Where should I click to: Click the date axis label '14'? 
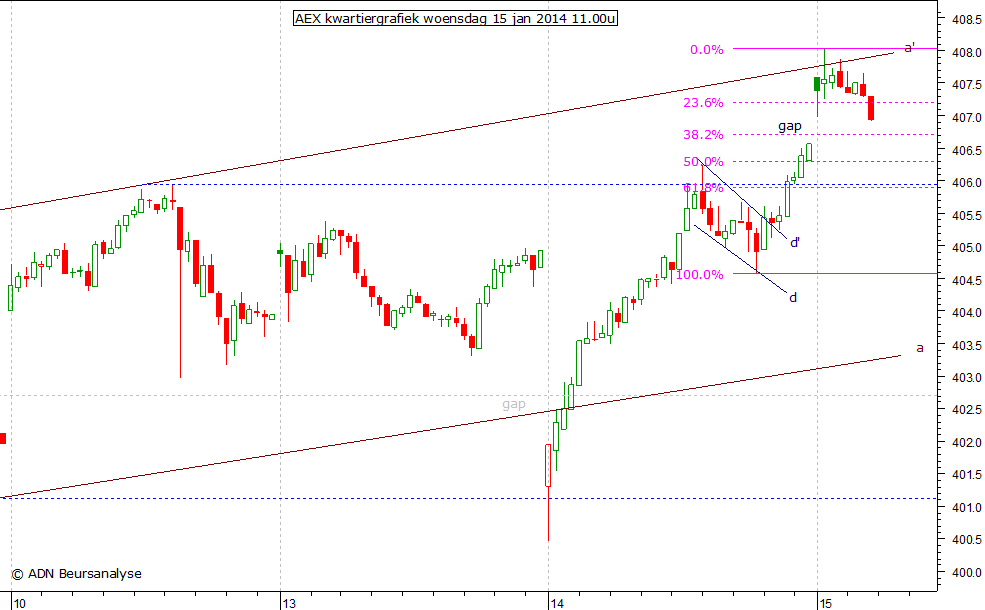point(557,604)
